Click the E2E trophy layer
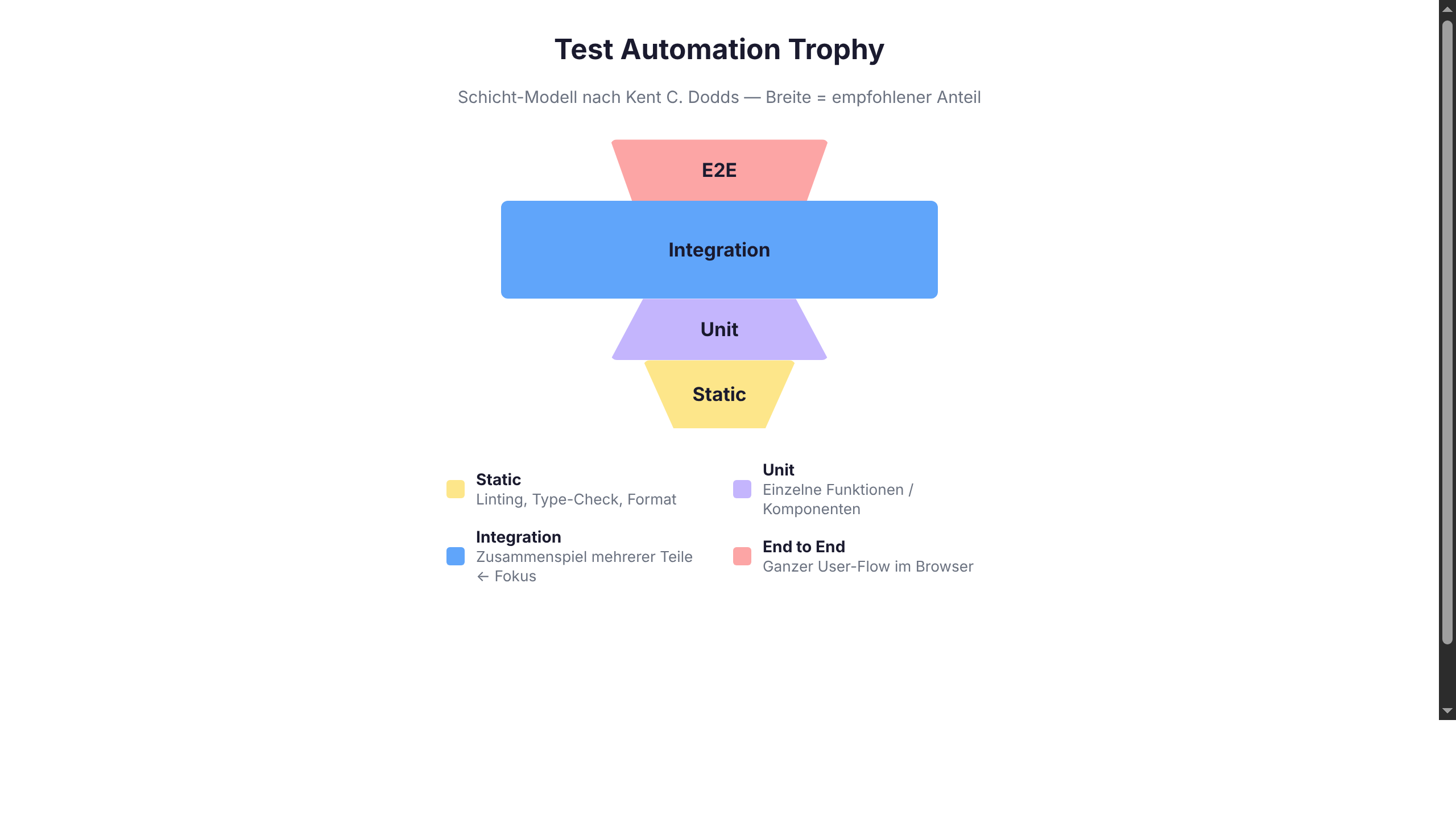 719,170
